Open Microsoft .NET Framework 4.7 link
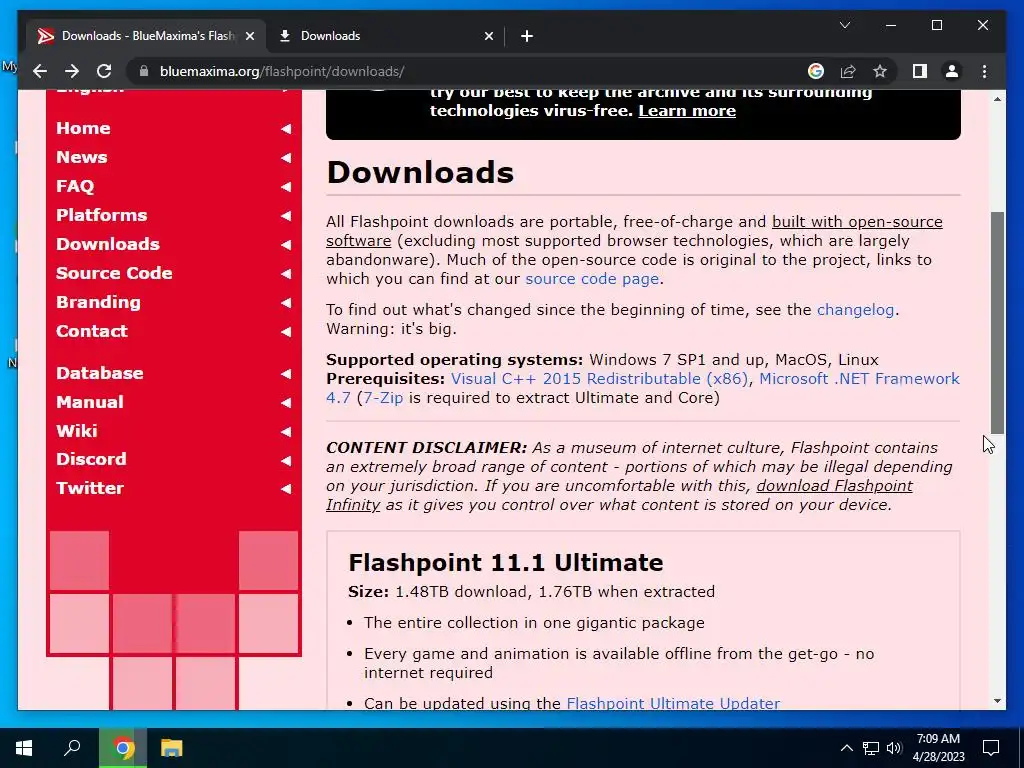This screenshot has width=1024, height=768. (x=859, y=379)
